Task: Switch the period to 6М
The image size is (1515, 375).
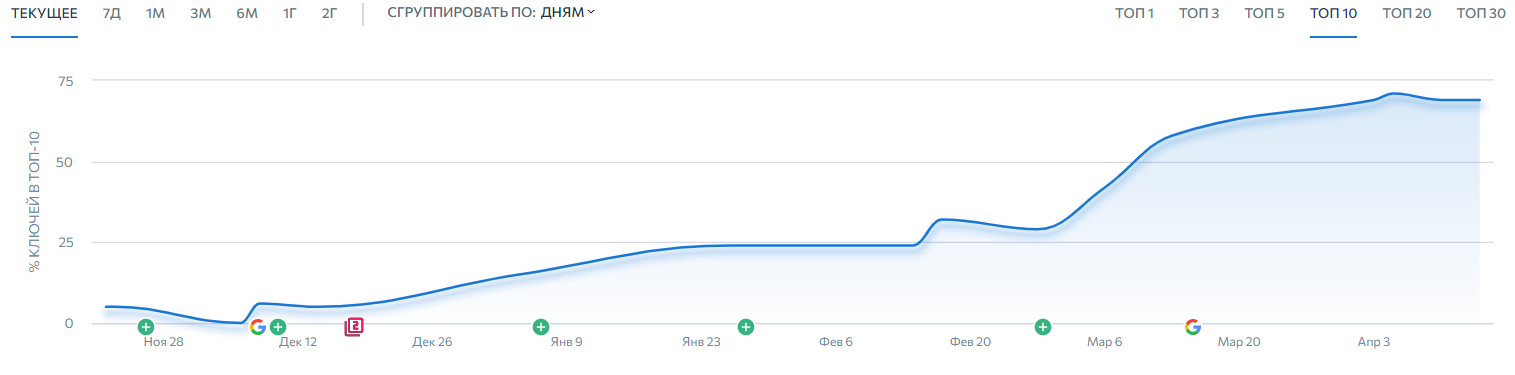Action: tap(247, 13)
